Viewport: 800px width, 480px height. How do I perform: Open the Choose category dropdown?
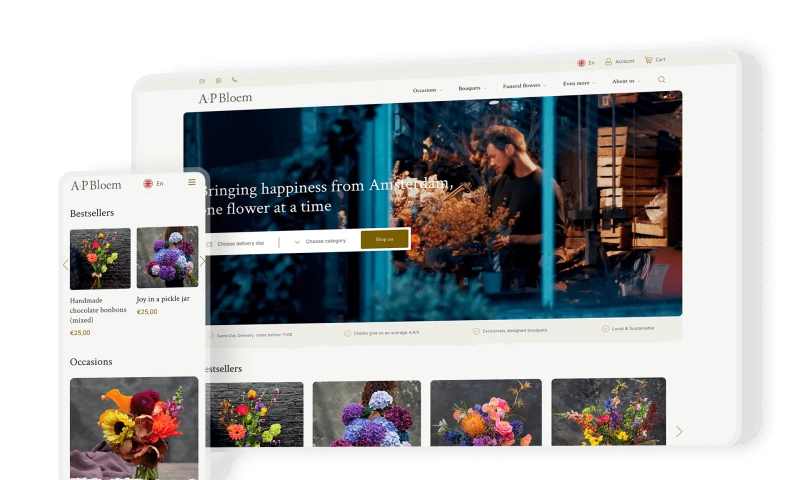coord(321,241)
